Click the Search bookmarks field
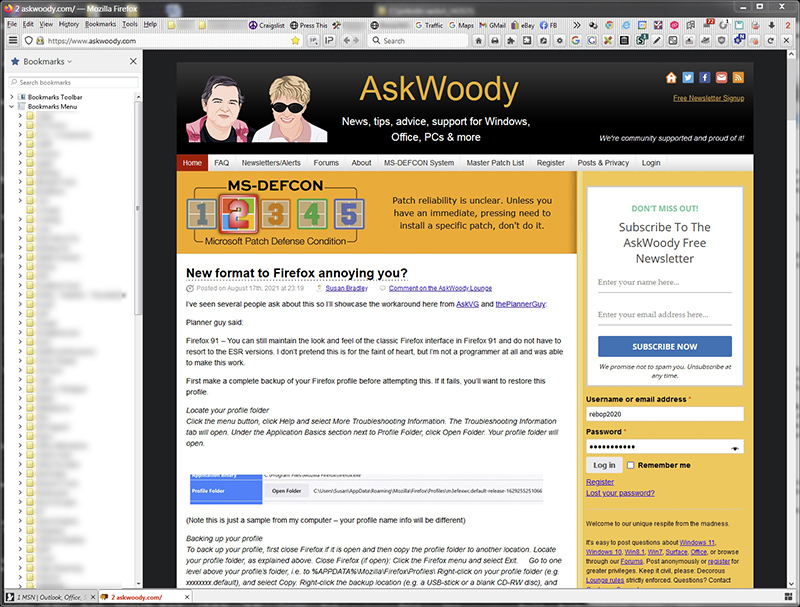The width and height of the screenshot is (800, 607). coord(70,82)
